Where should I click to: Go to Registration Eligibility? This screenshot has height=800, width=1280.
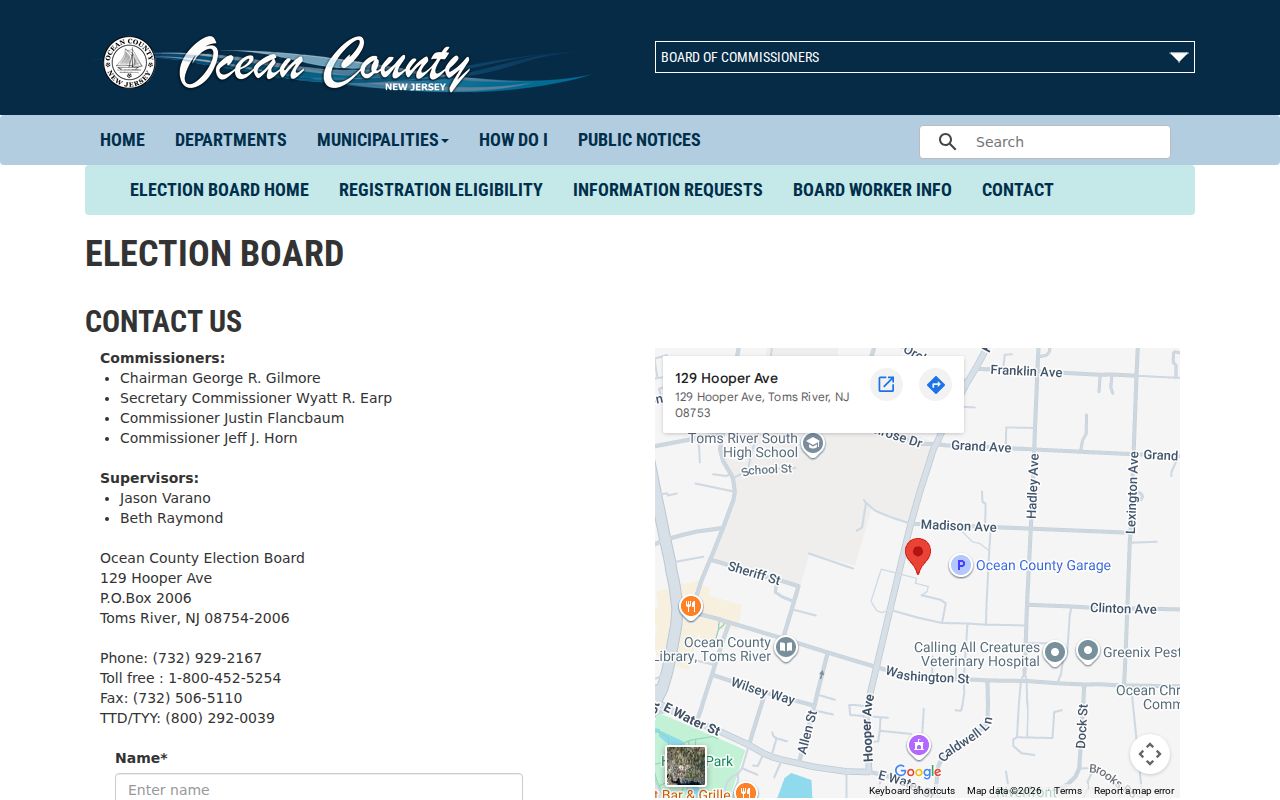click(x=441, y=190)
